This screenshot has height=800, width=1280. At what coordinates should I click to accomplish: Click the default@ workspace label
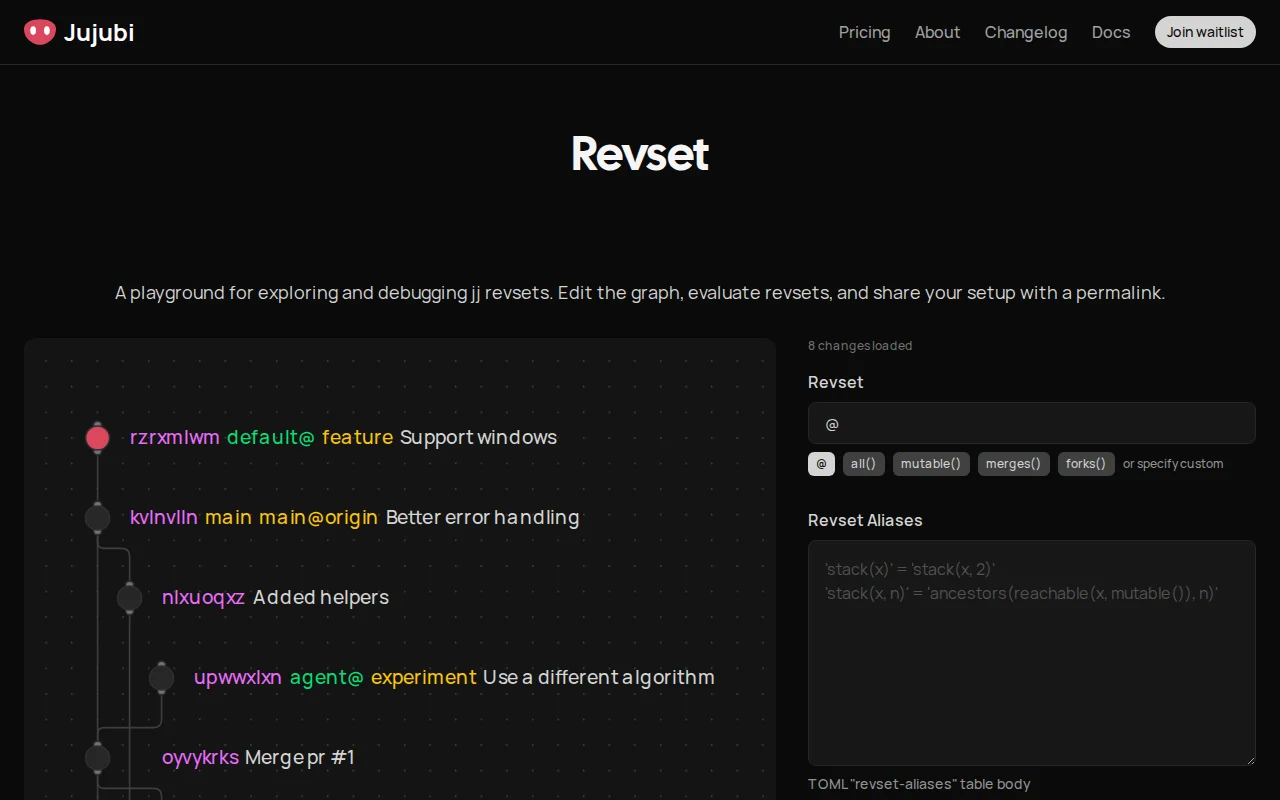pyautogui.click(x=271, y=437)
